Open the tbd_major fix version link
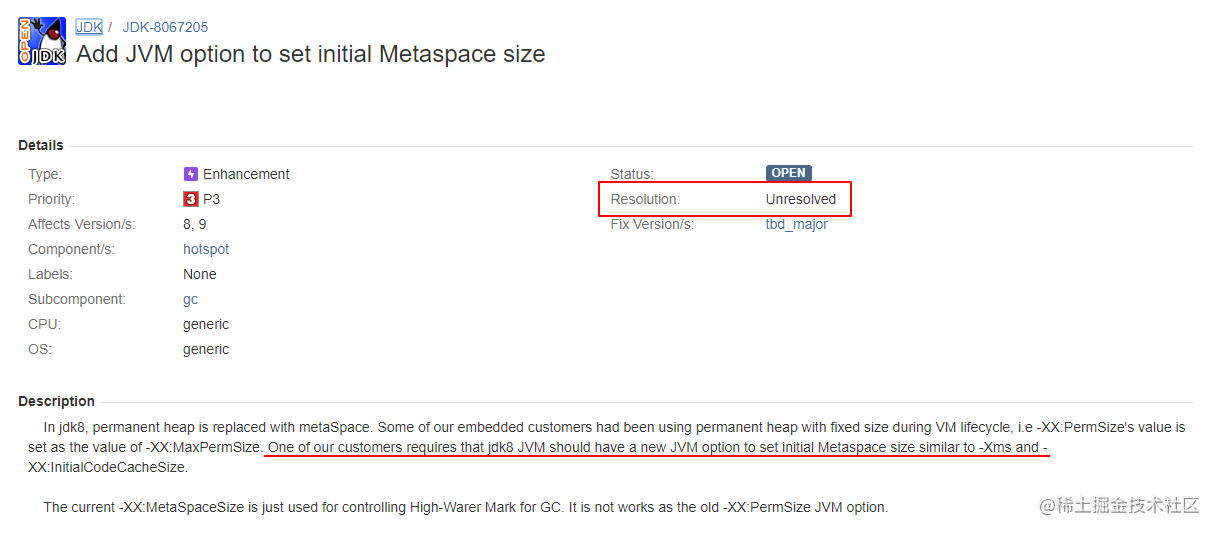The image size is (1217, 533). [797, 224]
